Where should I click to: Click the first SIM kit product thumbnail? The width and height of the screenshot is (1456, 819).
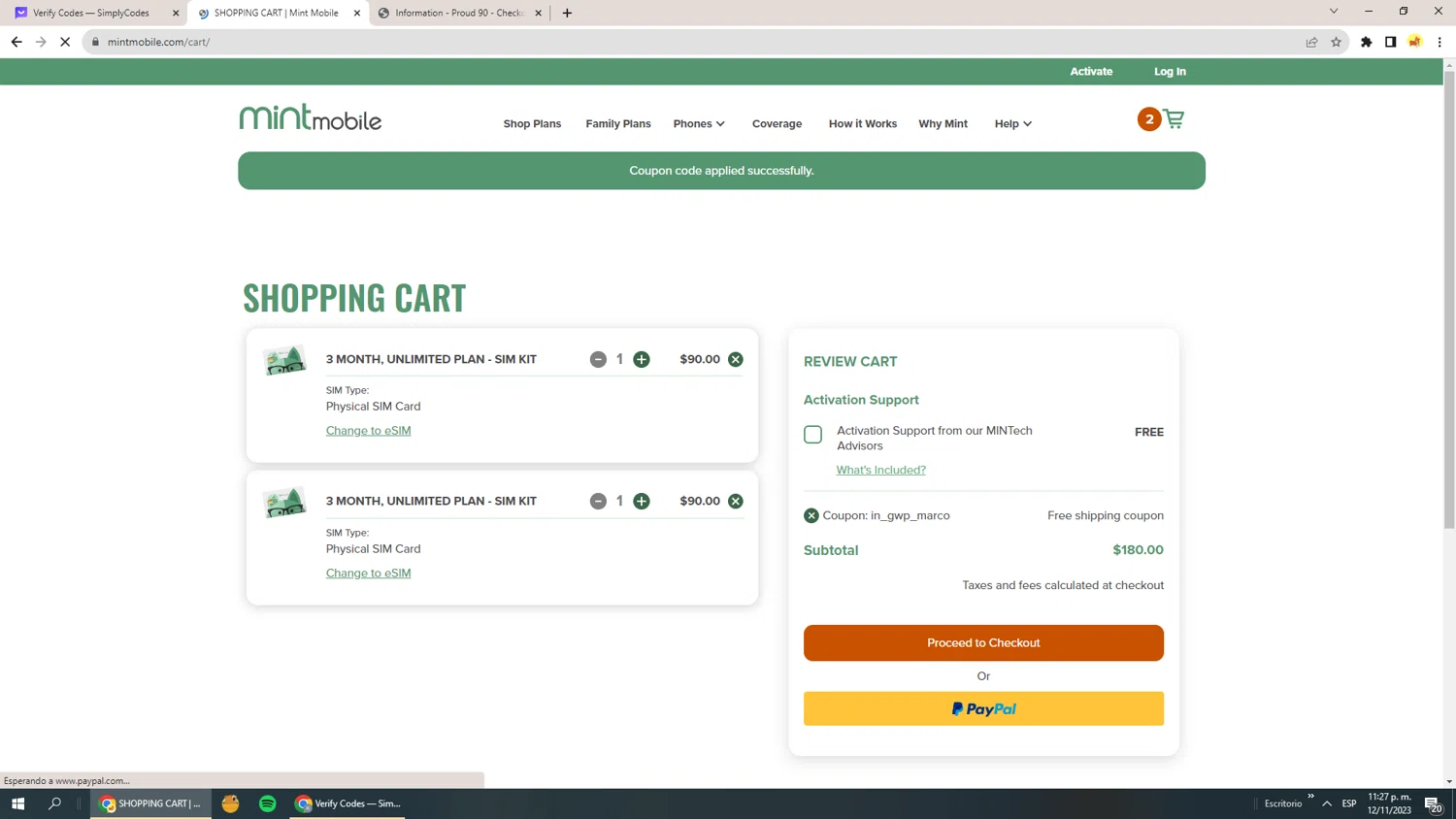point(285,360)
